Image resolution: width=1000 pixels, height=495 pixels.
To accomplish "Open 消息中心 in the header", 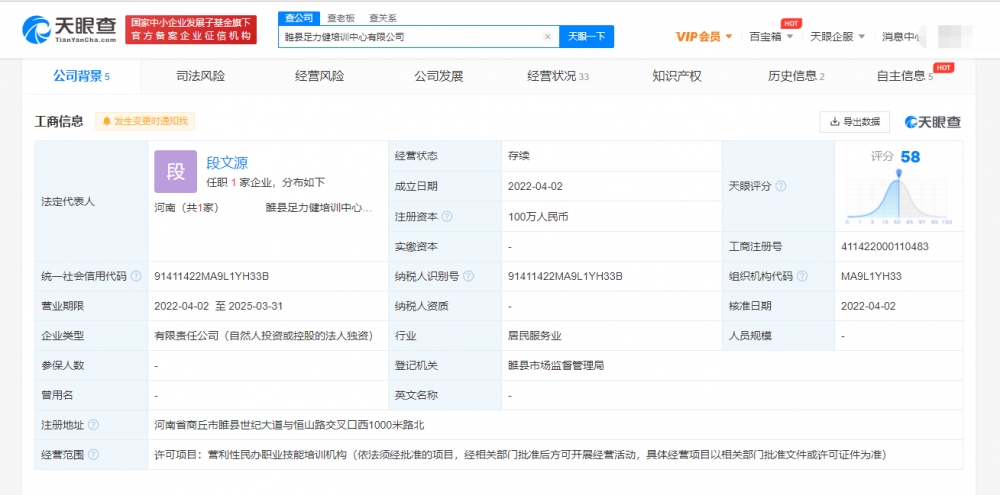I will point(901,37).
